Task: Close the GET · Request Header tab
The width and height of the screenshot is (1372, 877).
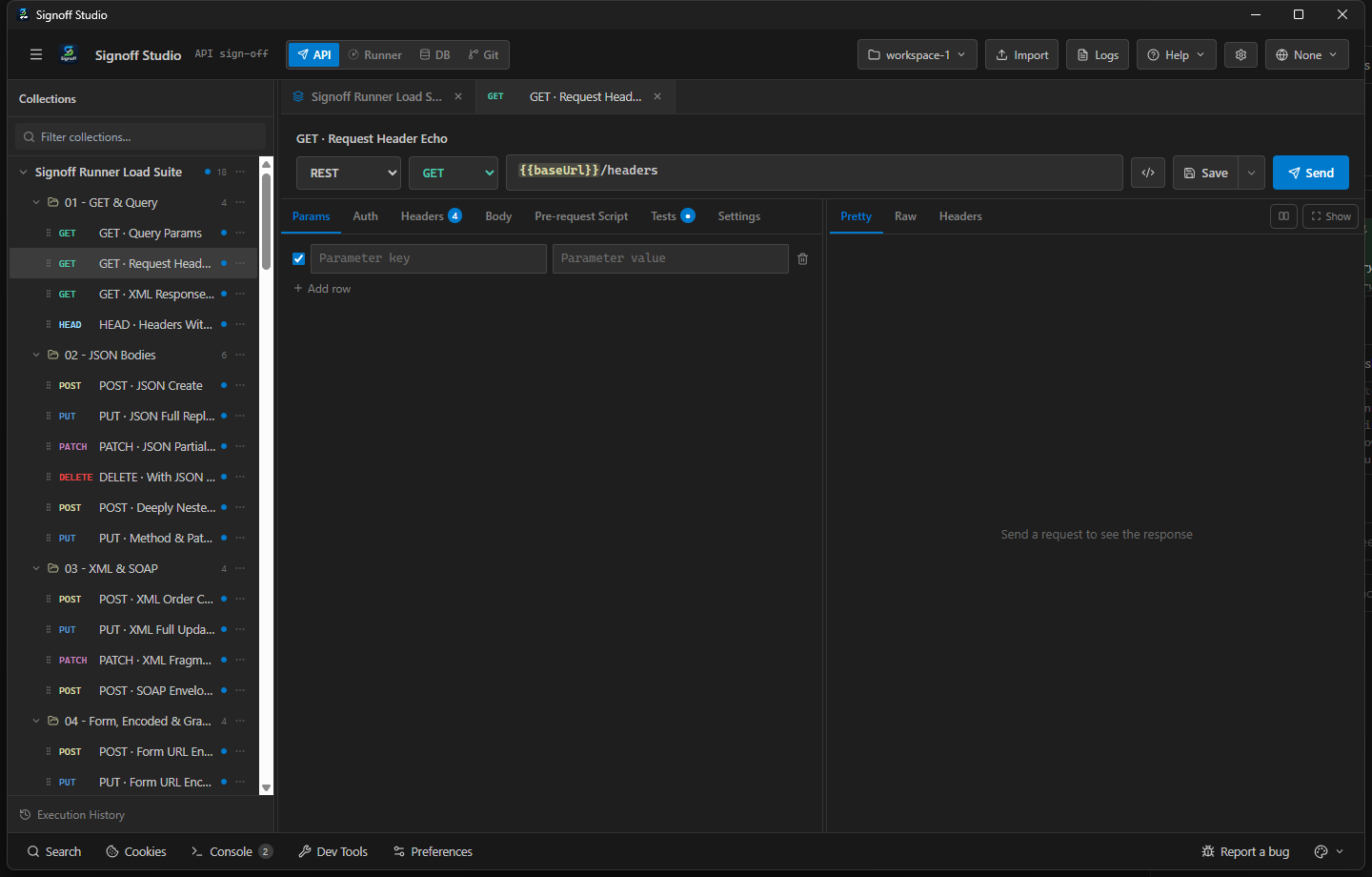Action: pos(657,96)
